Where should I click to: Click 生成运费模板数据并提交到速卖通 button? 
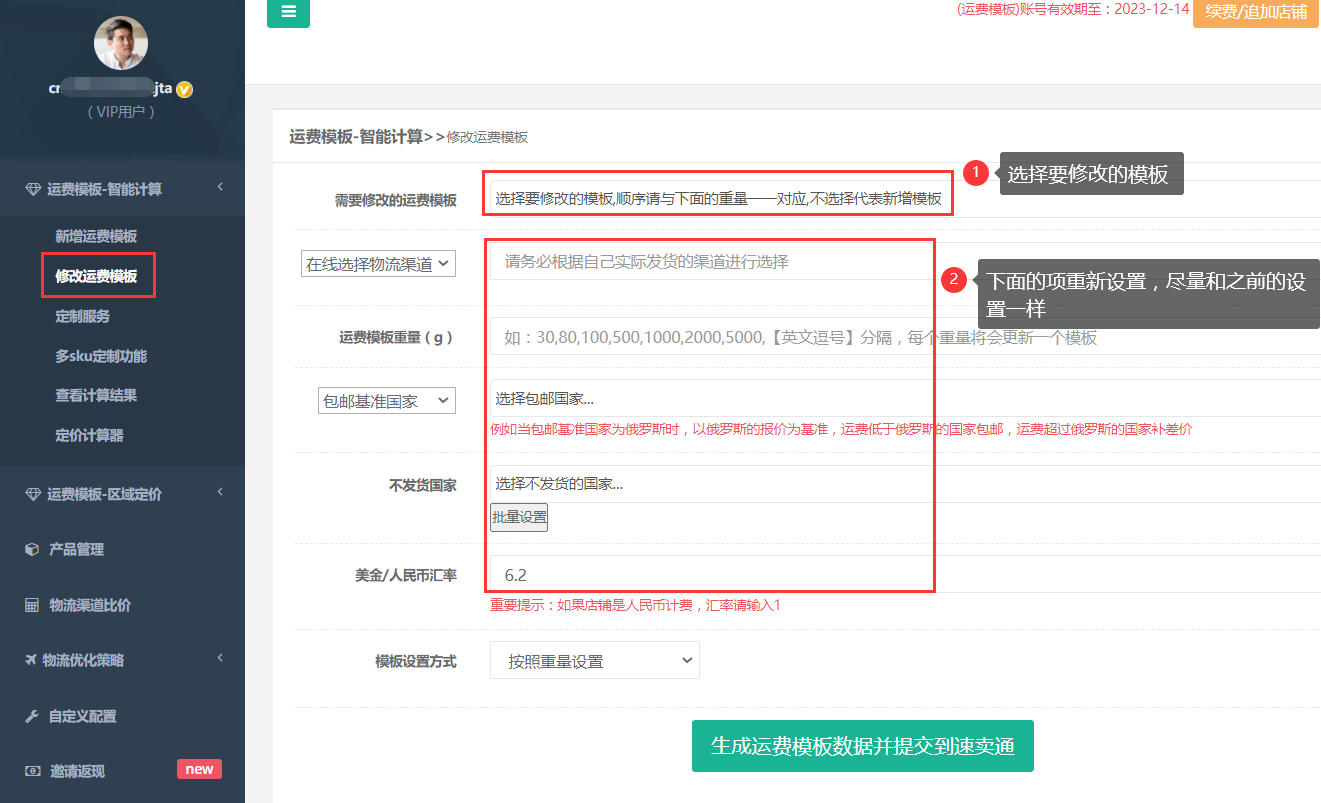863,746
